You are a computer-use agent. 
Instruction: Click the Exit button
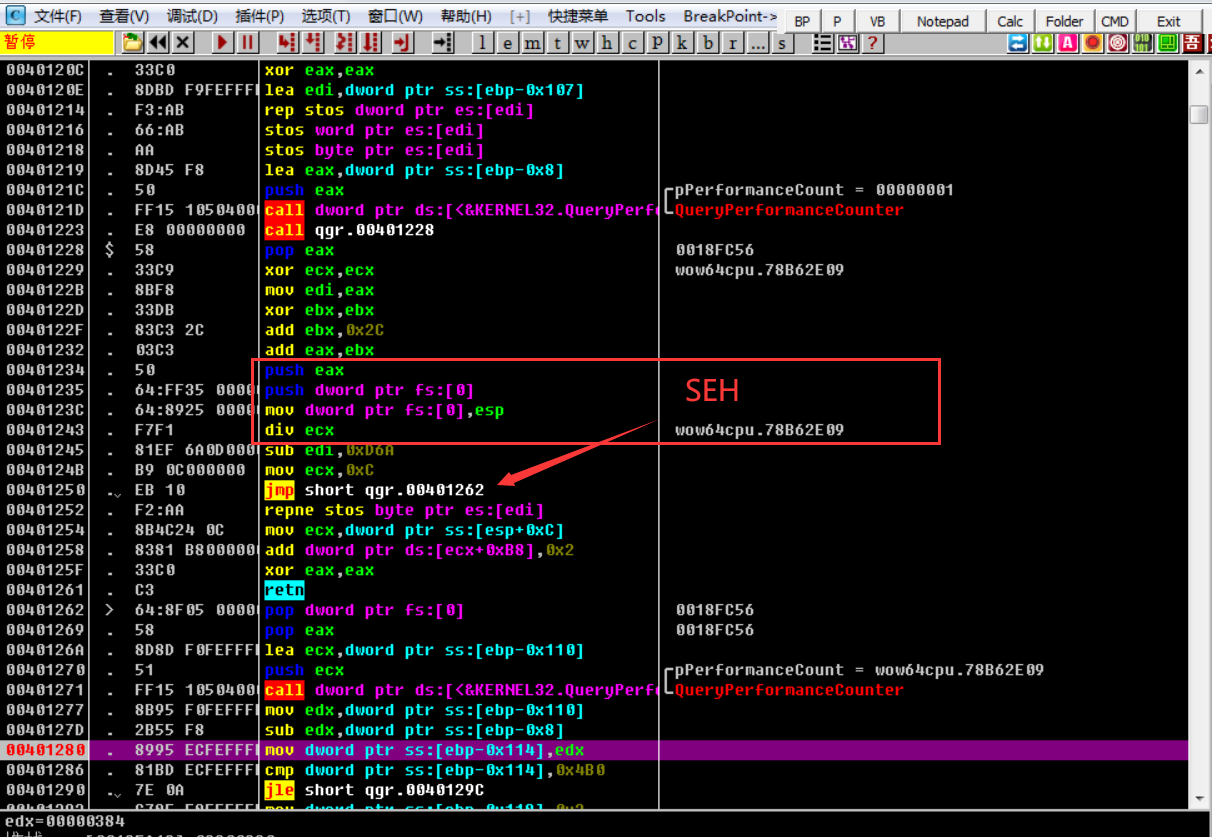pos(1169,21)
